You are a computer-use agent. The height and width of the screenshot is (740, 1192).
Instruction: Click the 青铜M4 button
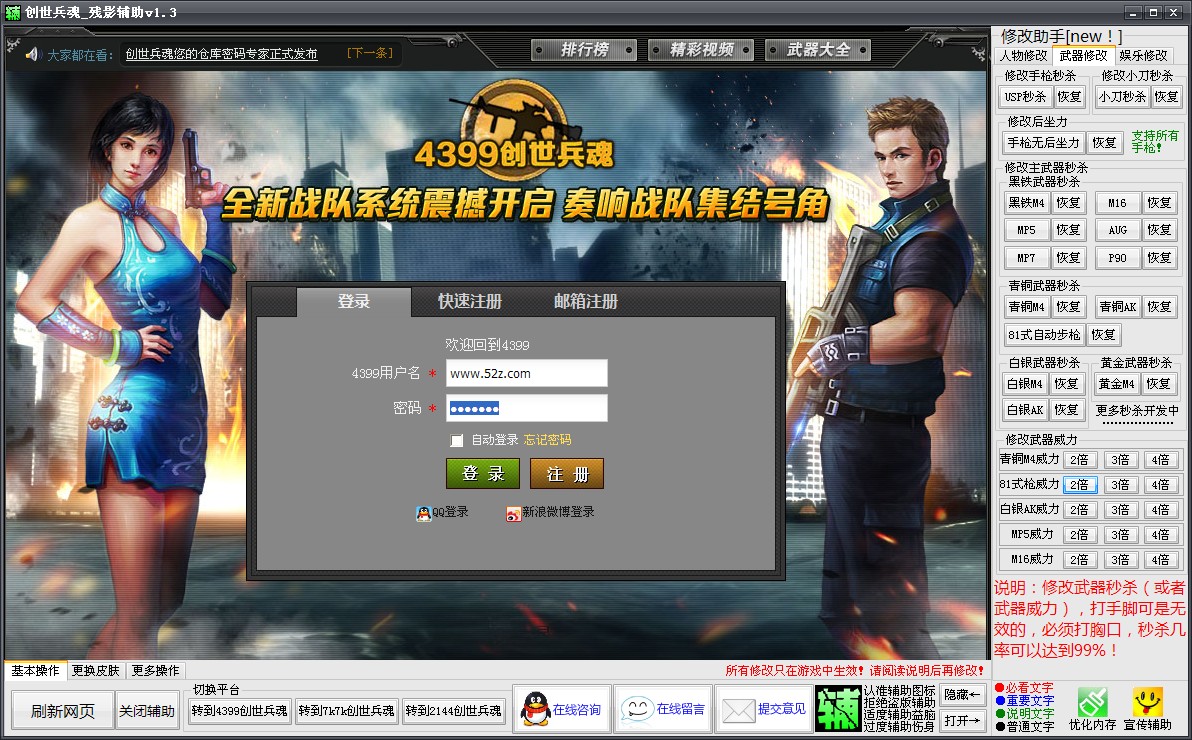click(x=1026, y=306)
